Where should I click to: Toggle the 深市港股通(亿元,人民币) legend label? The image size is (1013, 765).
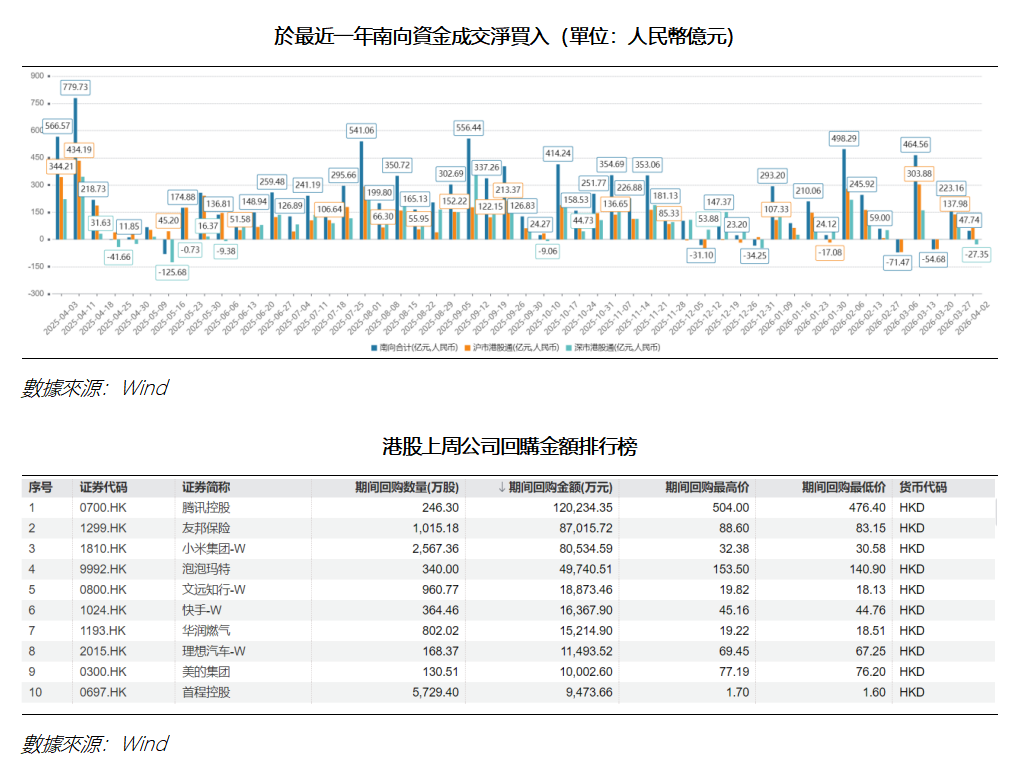click(x=617, y=348)
